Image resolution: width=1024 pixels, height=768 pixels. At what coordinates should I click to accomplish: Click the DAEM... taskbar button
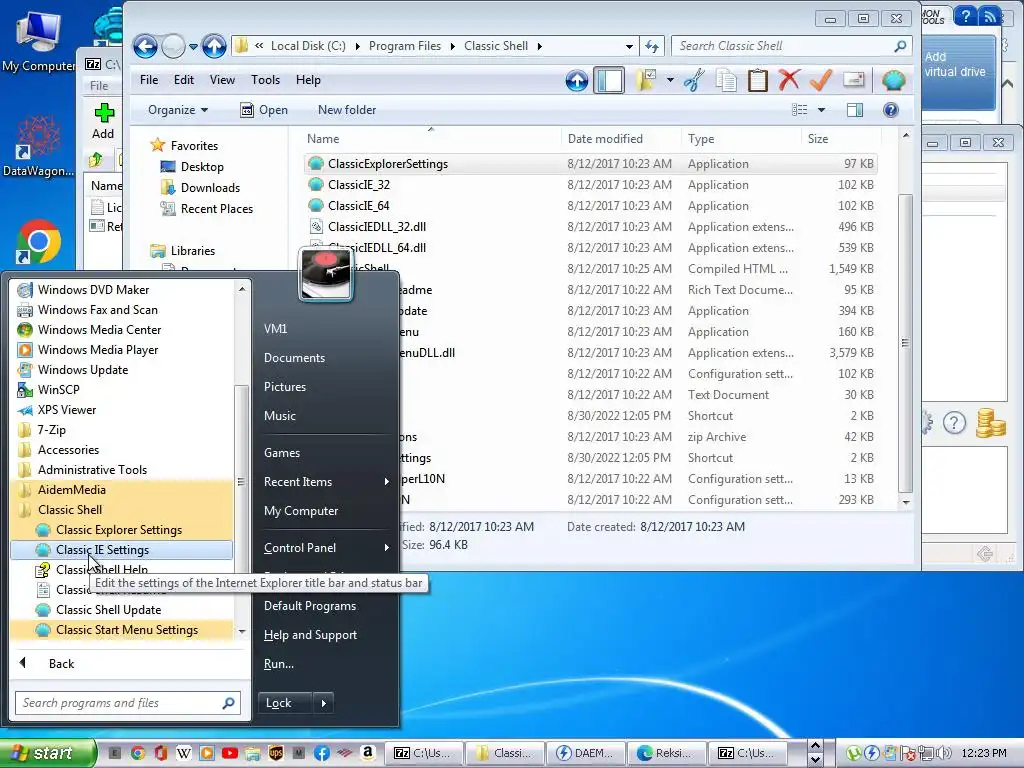coord(586,753)
